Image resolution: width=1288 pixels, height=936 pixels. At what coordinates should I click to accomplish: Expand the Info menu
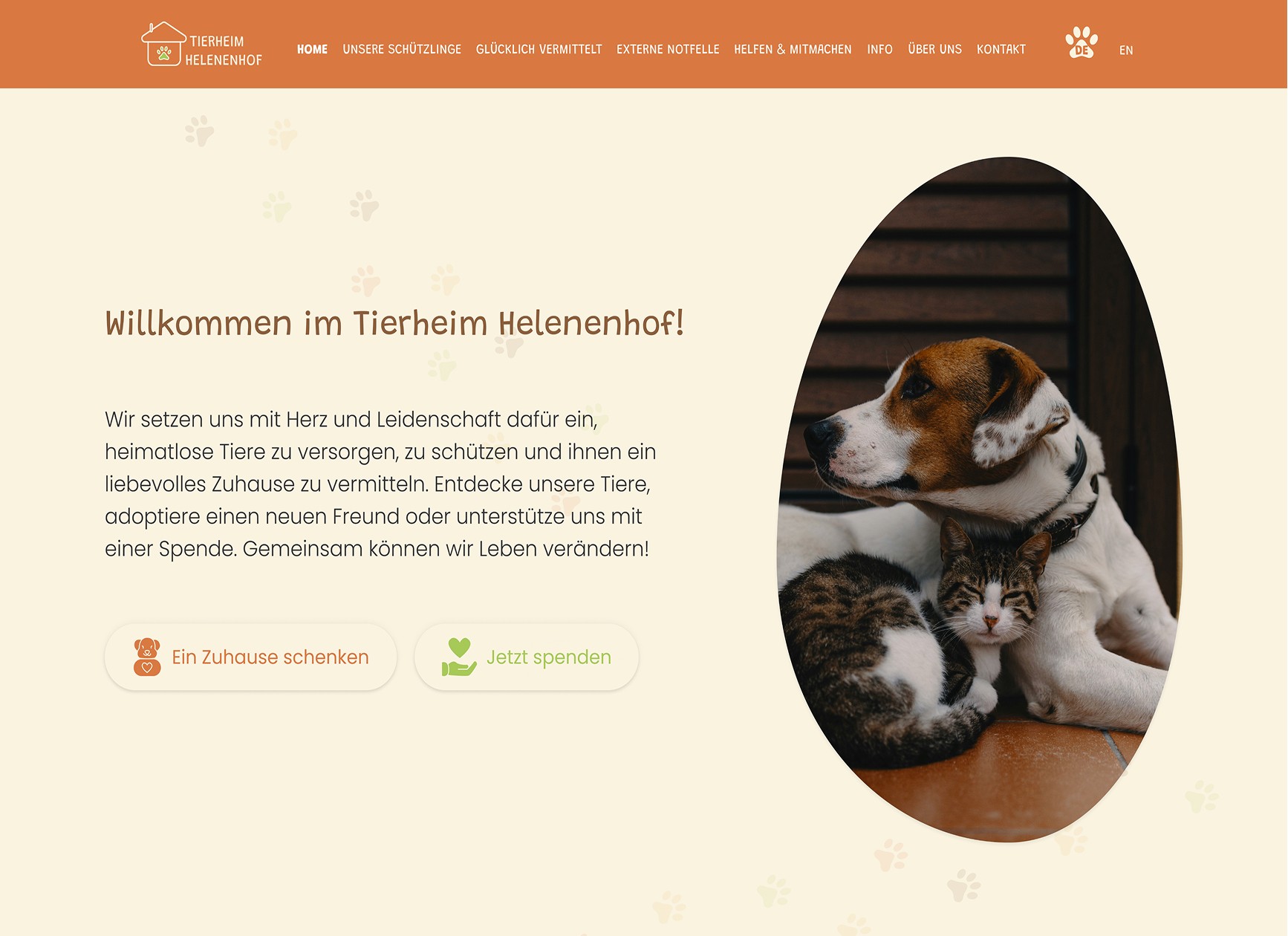pyautogui.click(x=879, y=50)
